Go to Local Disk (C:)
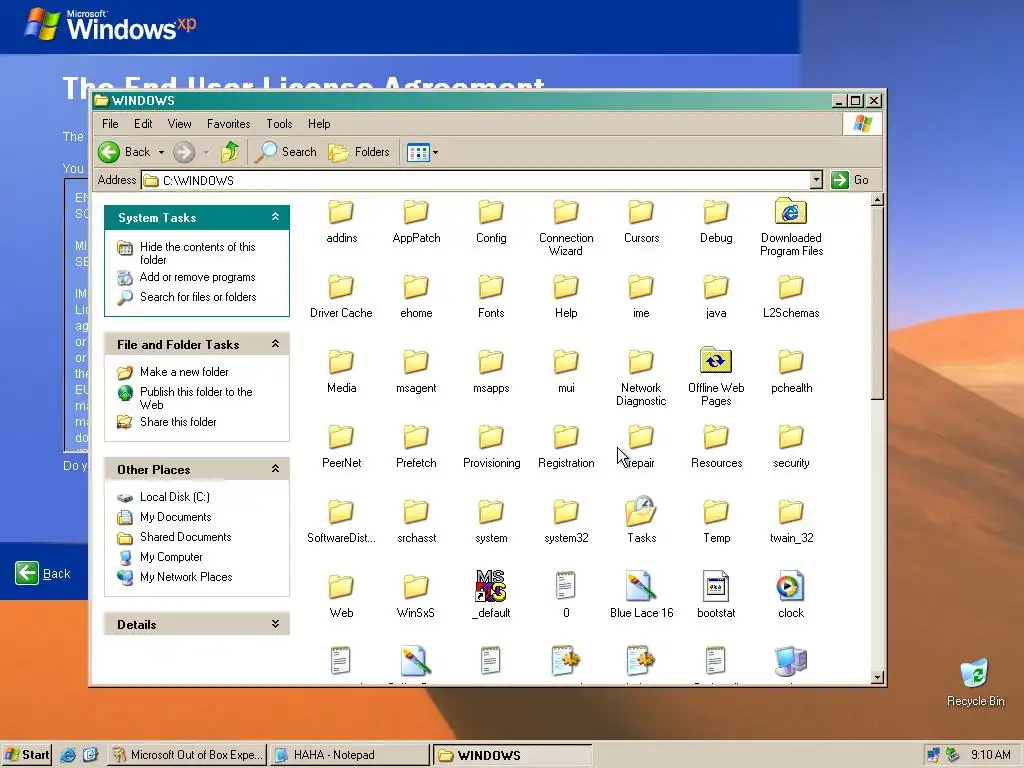 point(174,497)
